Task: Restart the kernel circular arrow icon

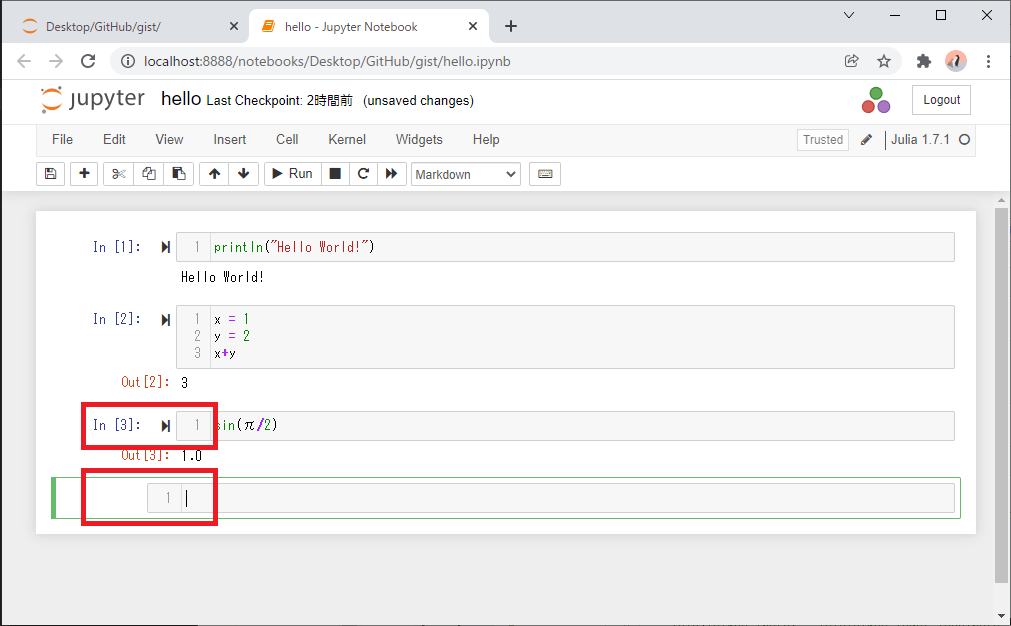Action: tap(363, 174)
